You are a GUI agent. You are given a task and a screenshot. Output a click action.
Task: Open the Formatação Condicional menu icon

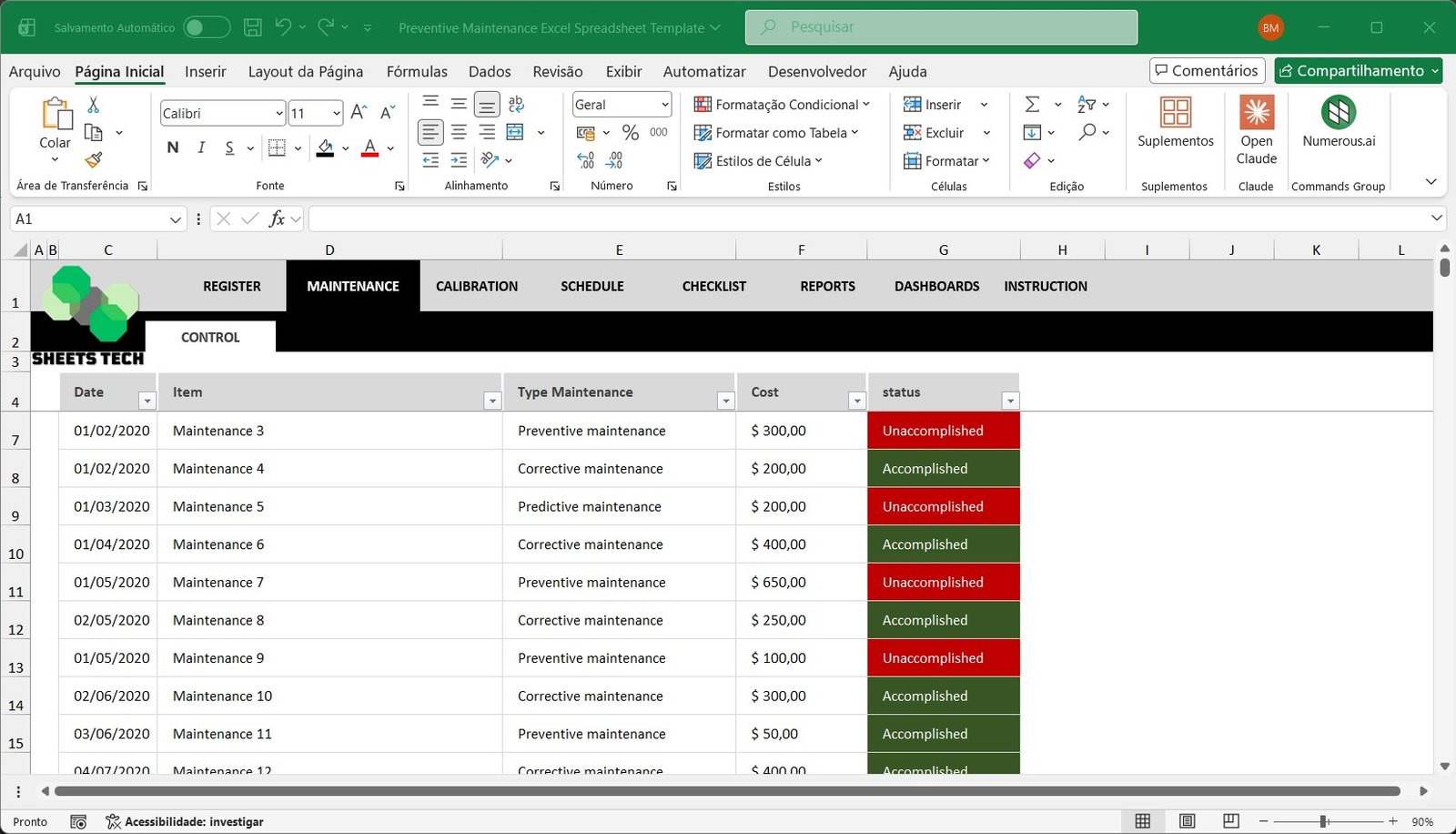pyautogui.click(x=702, y=104)
